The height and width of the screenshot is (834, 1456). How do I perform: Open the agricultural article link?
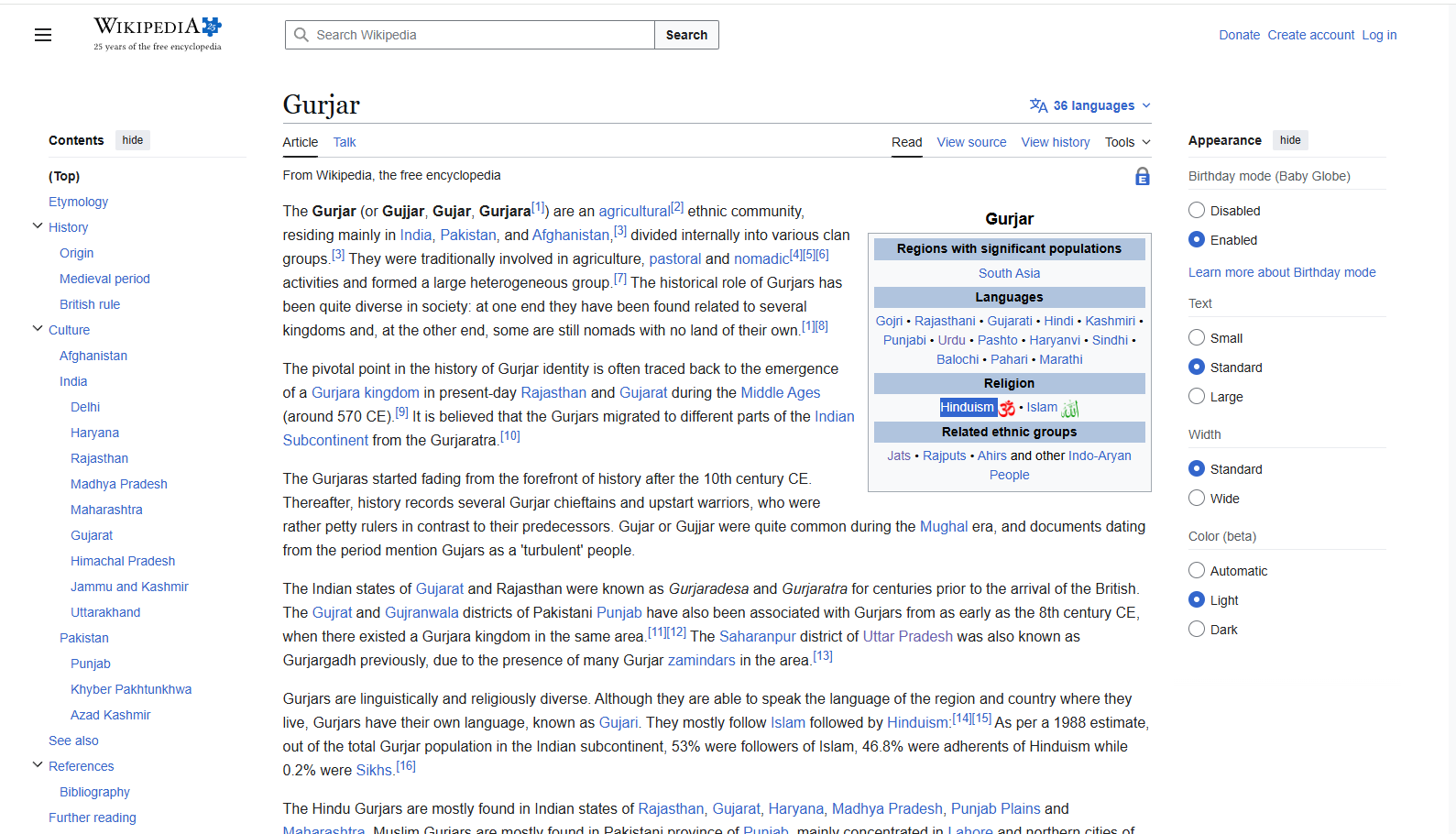click(x=634, y=211)
